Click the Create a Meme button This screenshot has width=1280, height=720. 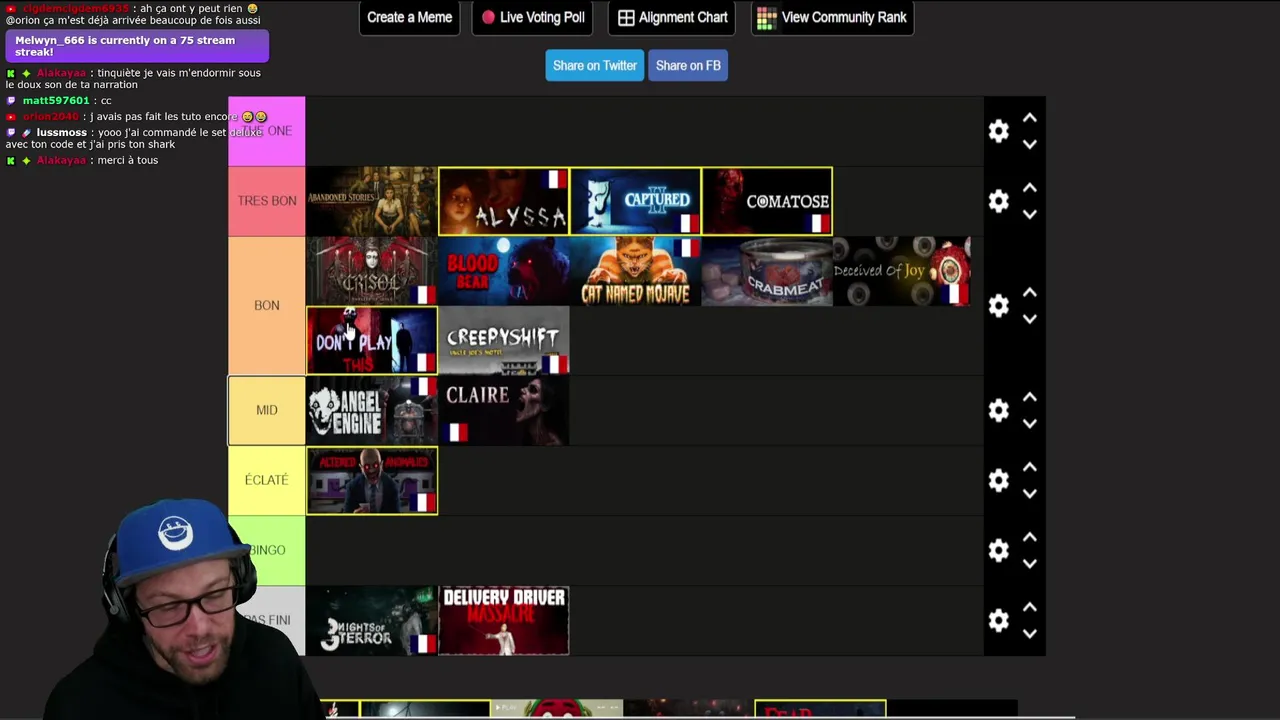pyautogui.click(x=409, y=17)
